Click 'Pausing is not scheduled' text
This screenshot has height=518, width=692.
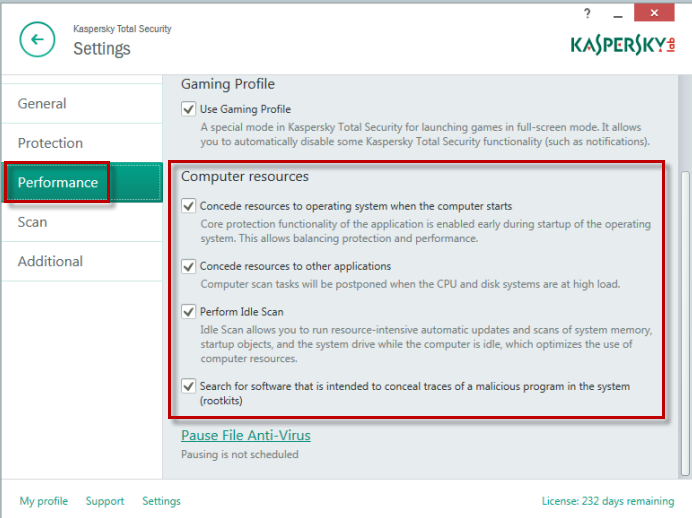(x=240, y=454)
